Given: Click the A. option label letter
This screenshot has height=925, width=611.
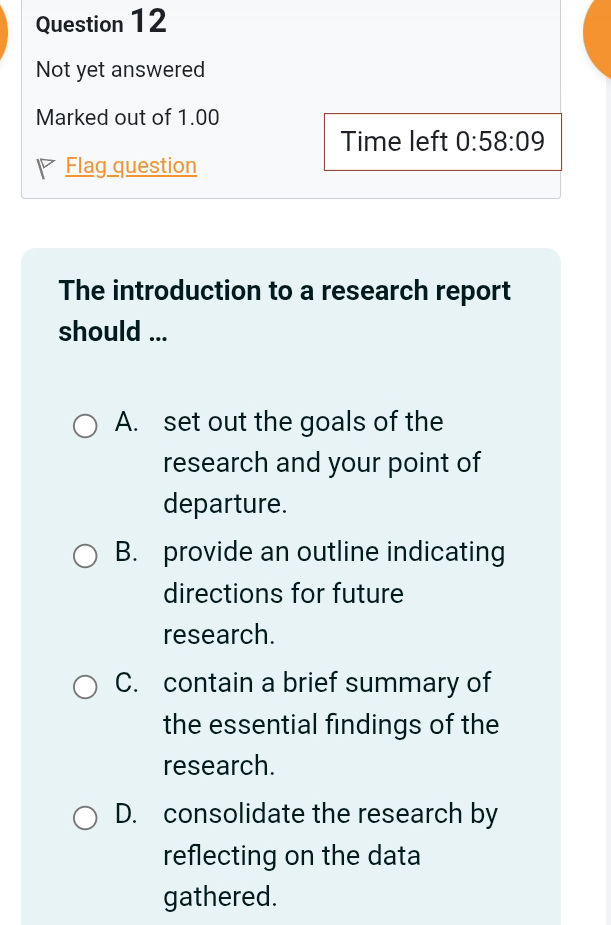Looking at the screenshot, I should pos(126,421).
